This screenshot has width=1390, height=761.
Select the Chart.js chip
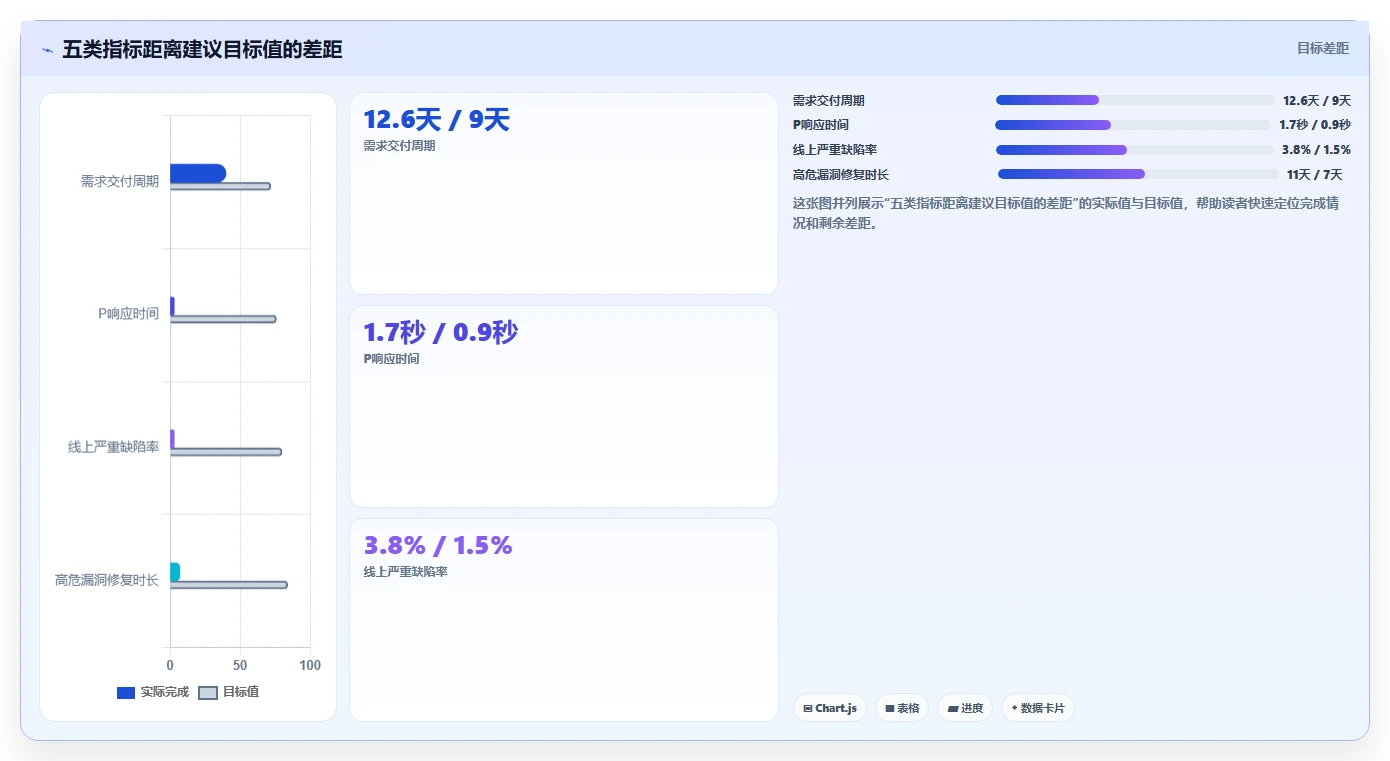click(830, 708)
